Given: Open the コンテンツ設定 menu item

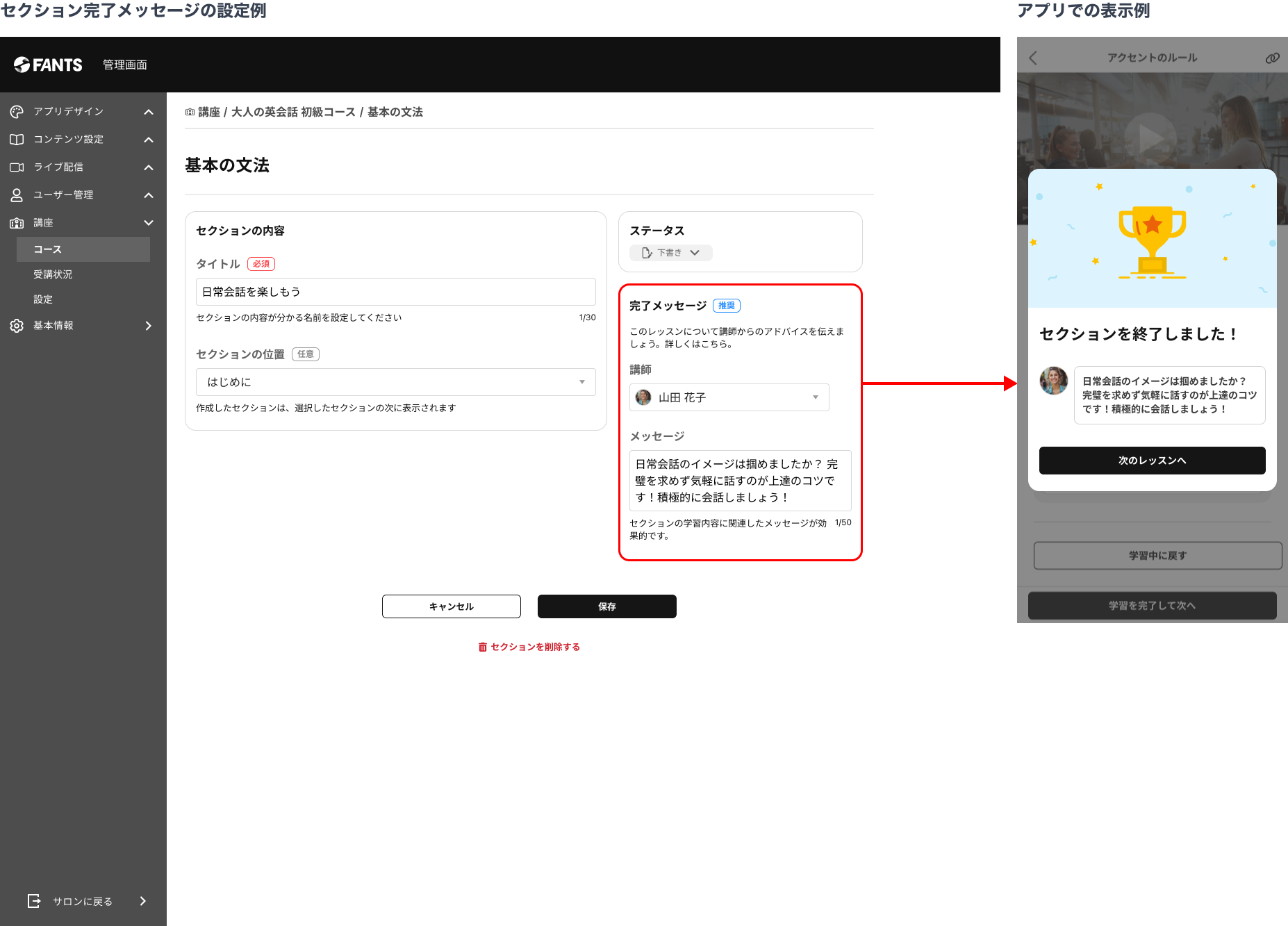Looking at the screenshot, I should [69, 139].
